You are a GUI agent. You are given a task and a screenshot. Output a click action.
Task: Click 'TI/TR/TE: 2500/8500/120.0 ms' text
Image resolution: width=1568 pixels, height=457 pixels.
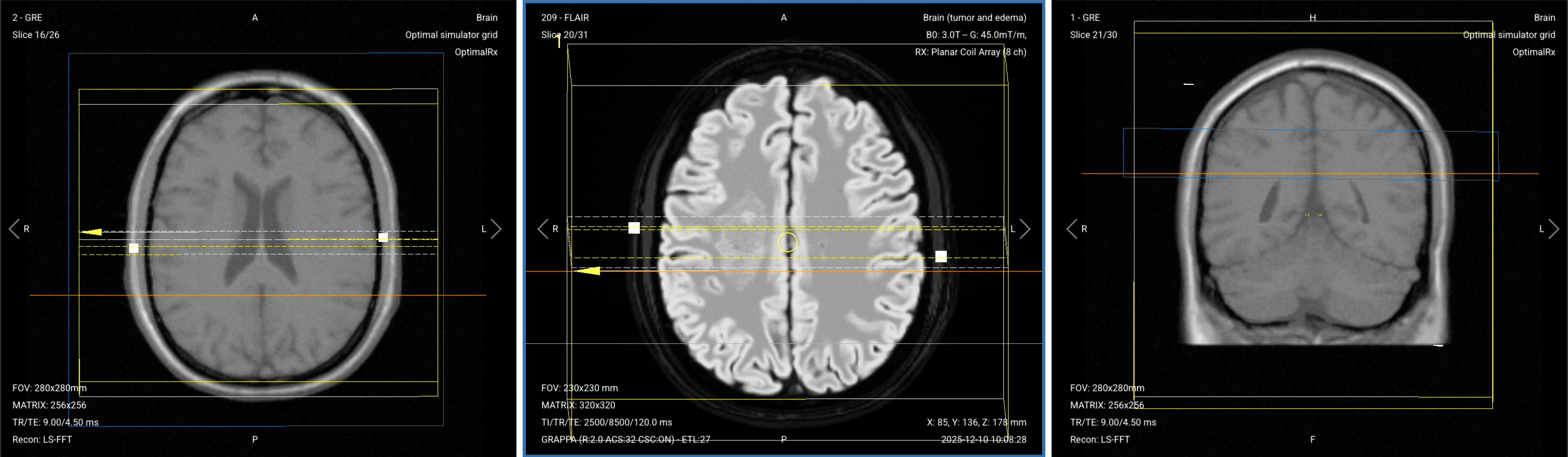[607, 422]
